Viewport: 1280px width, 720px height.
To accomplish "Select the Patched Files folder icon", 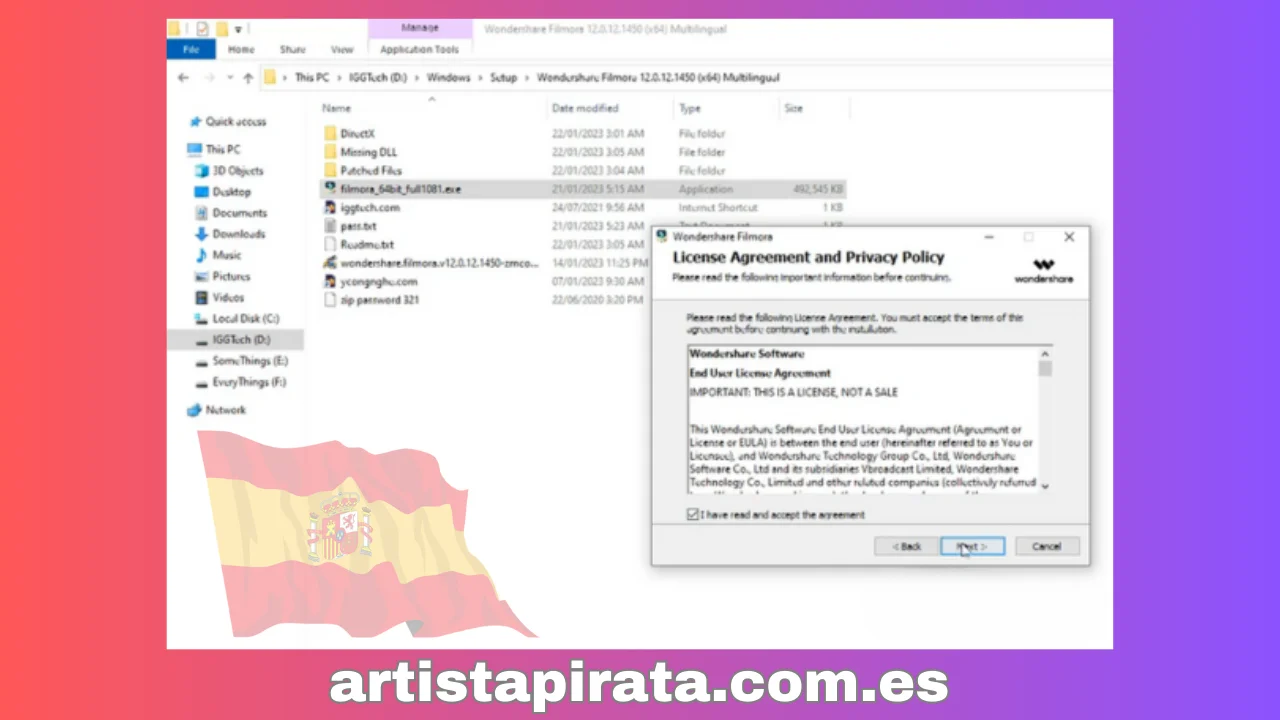I will (331, 171).
